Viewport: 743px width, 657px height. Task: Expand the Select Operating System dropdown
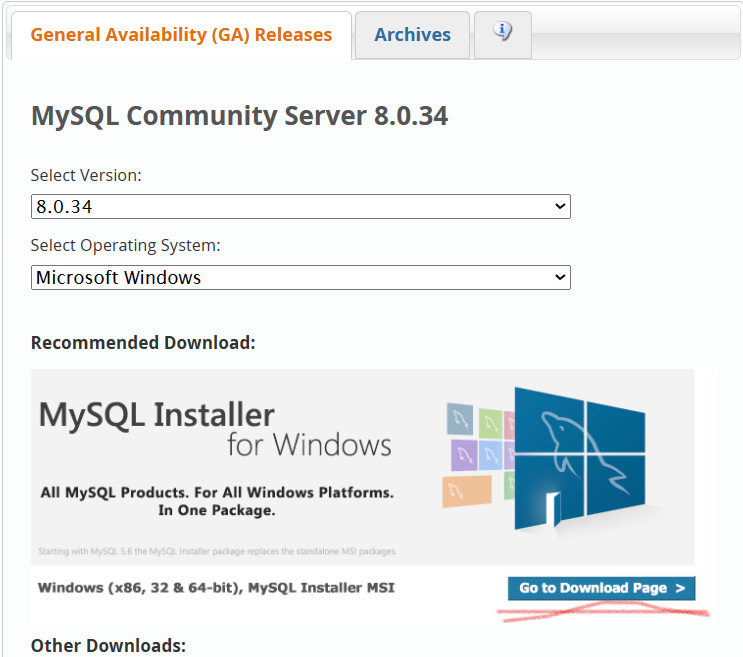pos(301,278)
